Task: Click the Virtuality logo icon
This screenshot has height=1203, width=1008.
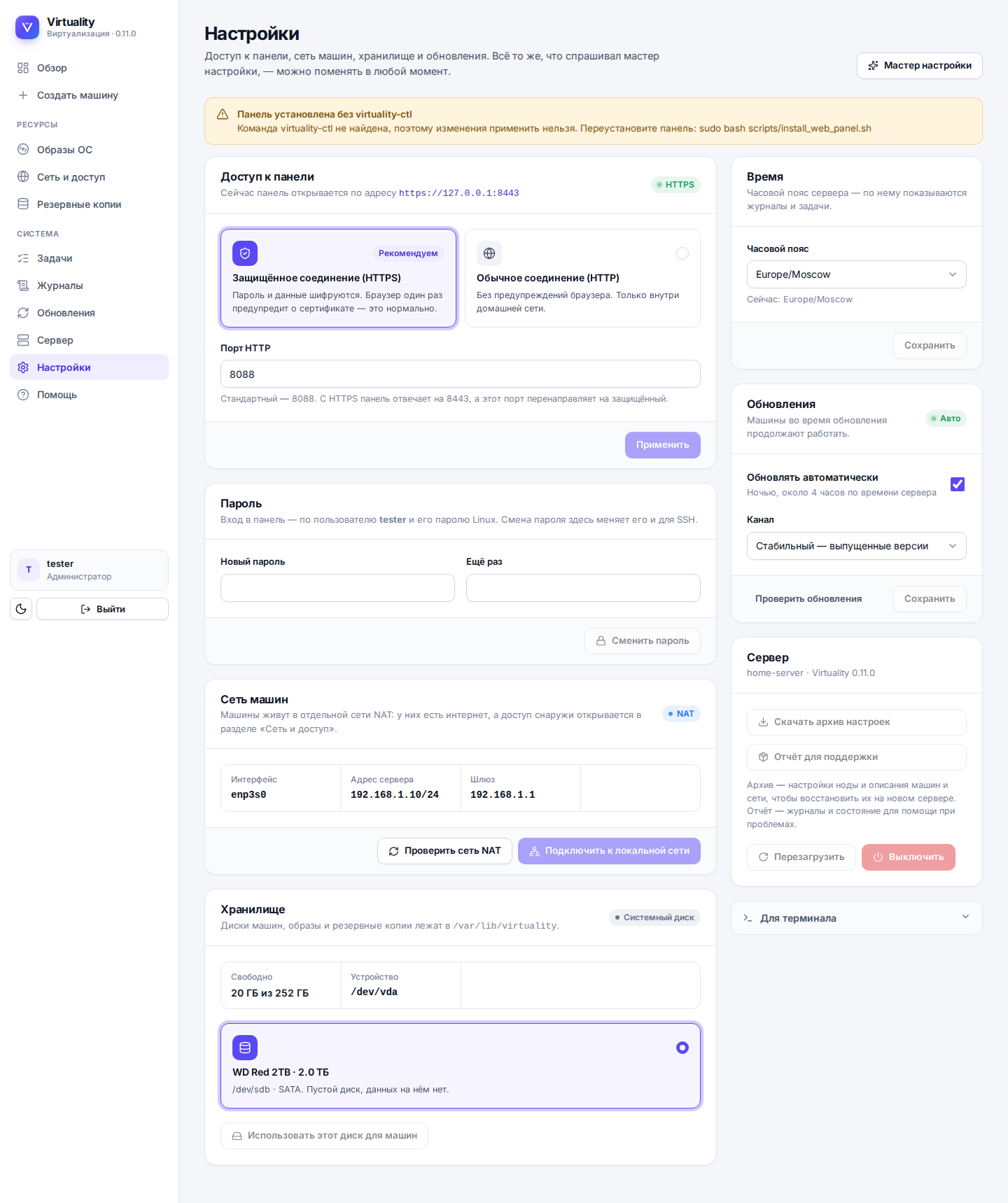Action: click(x=27, y=27)
